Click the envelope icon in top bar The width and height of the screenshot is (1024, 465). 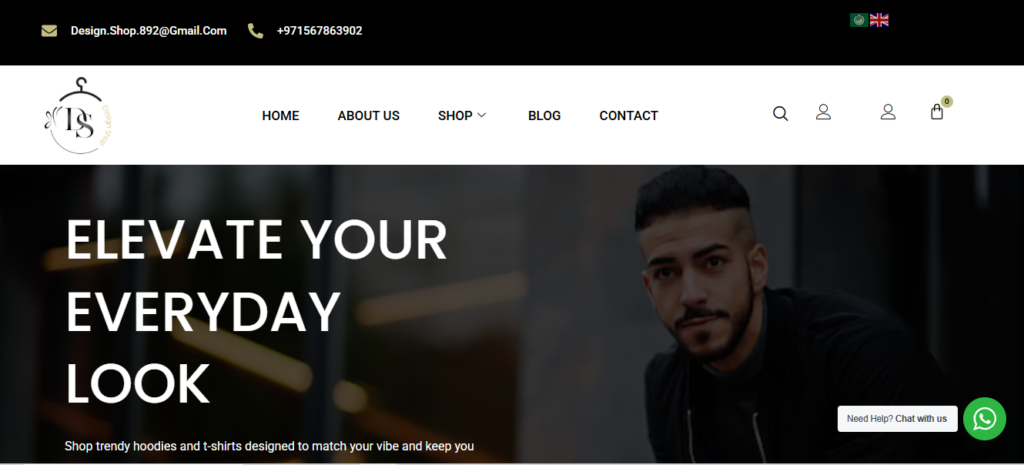(x=49, y=31)
